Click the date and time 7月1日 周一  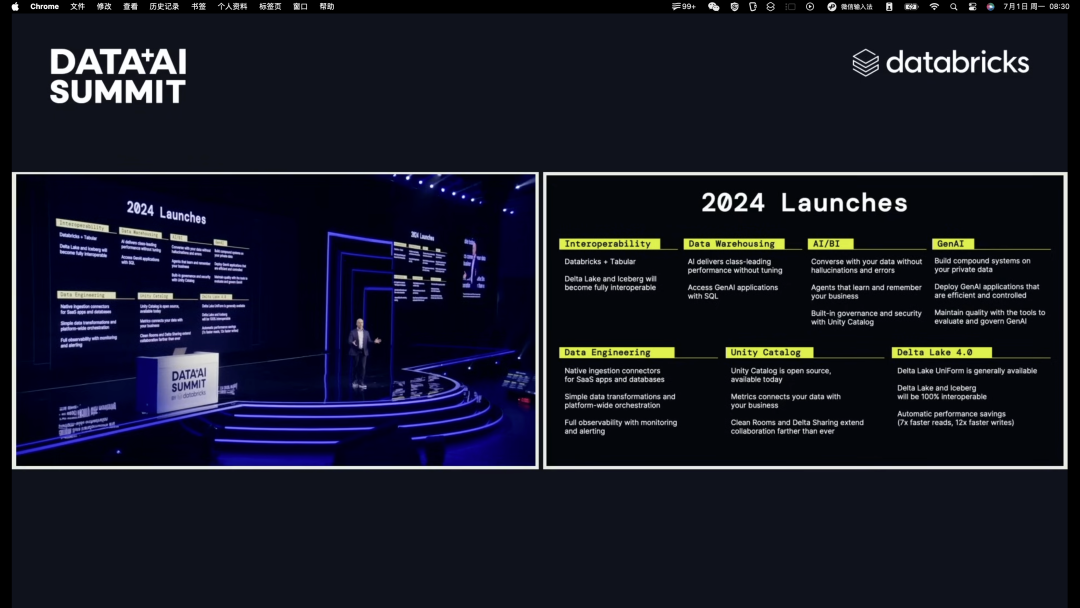[x=1036, y=6]
